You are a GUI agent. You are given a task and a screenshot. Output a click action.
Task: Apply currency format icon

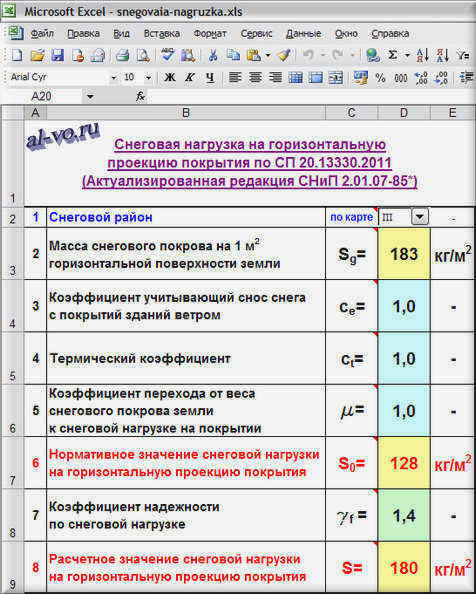tap(360, 78)
